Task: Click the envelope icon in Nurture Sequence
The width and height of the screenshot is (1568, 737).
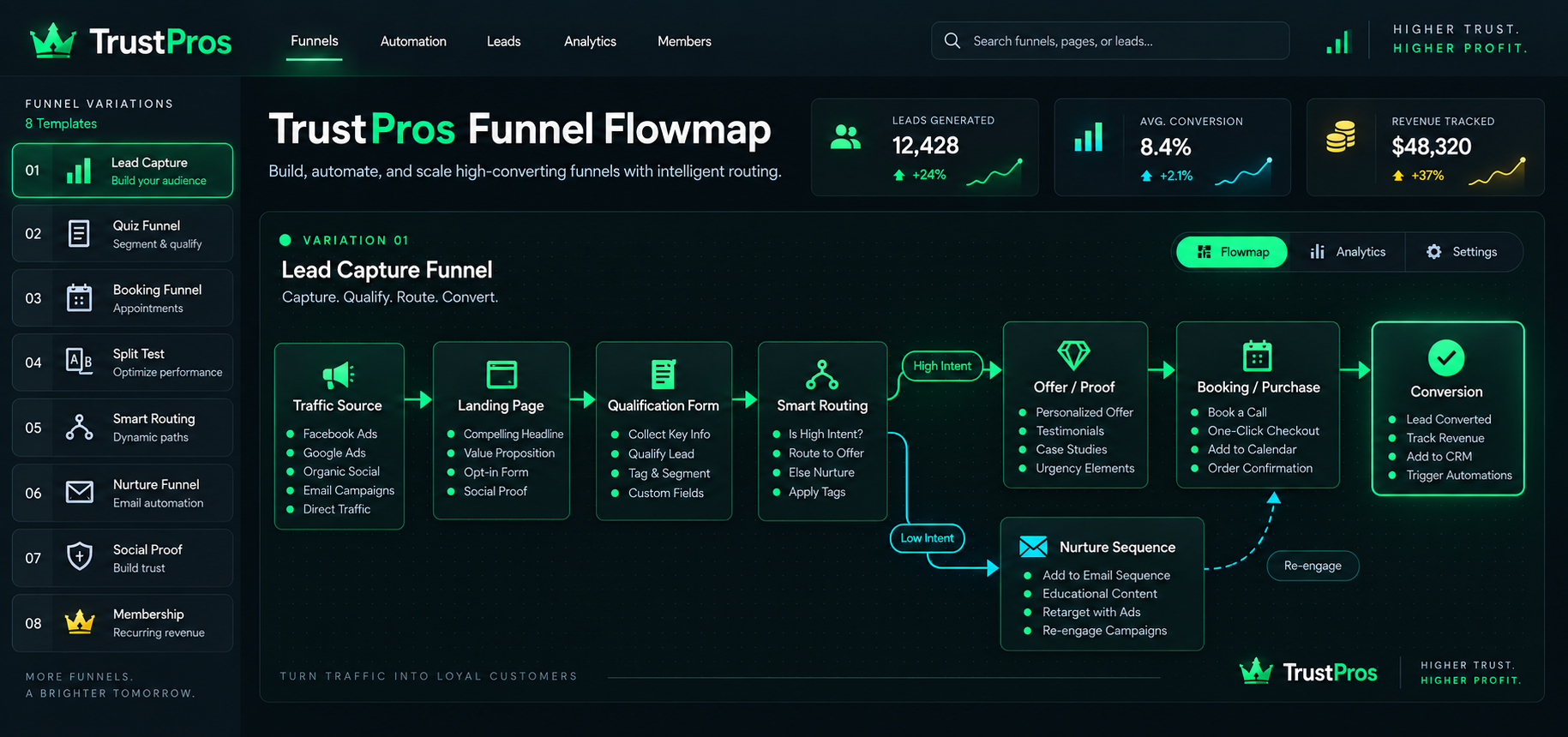Action: click(1033, 546)
